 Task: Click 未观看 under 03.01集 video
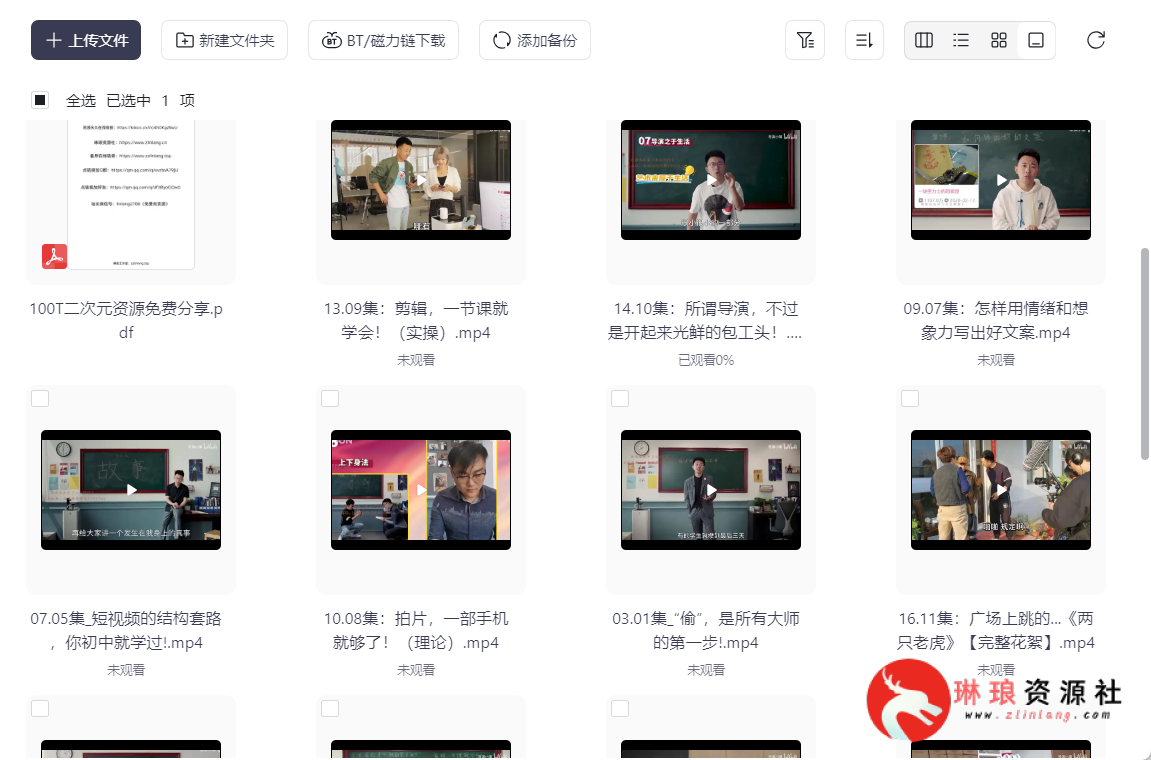coord(705,670)
